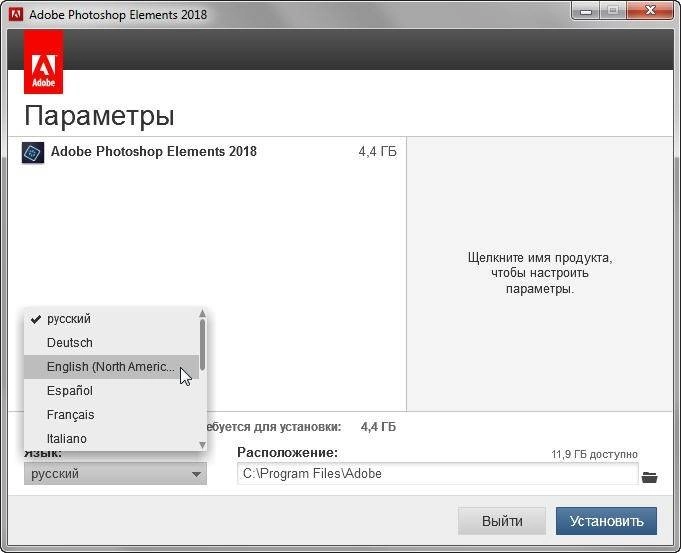Click the Adobe title bar icon
The height and width of the screenshot is (553, 681).
tap(16, 14)
